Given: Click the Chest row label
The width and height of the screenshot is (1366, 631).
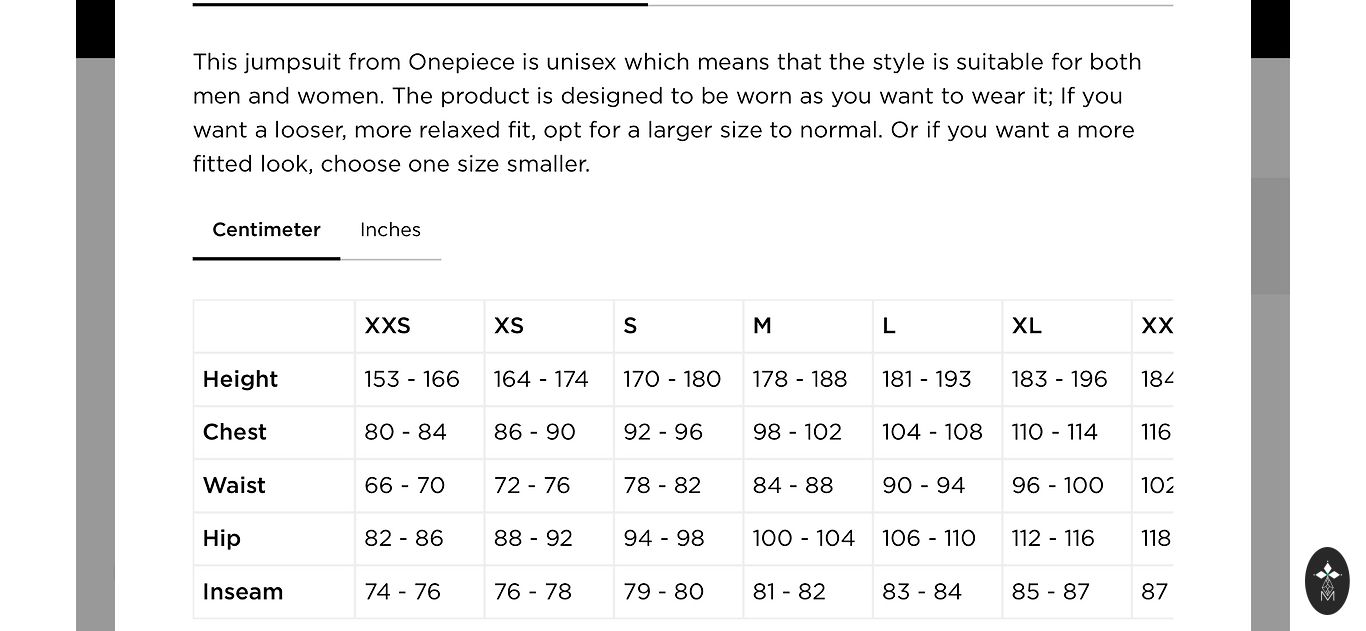Looking at the screenshot, I should tap(235, 433).
